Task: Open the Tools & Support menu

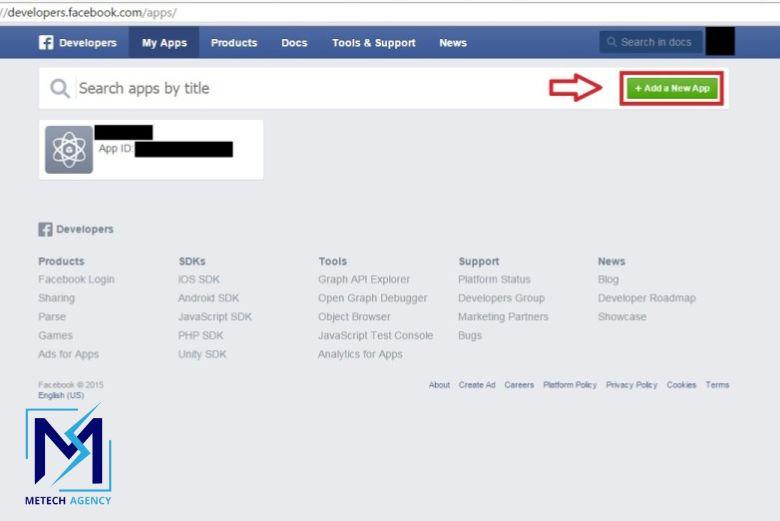Action: 374,43
